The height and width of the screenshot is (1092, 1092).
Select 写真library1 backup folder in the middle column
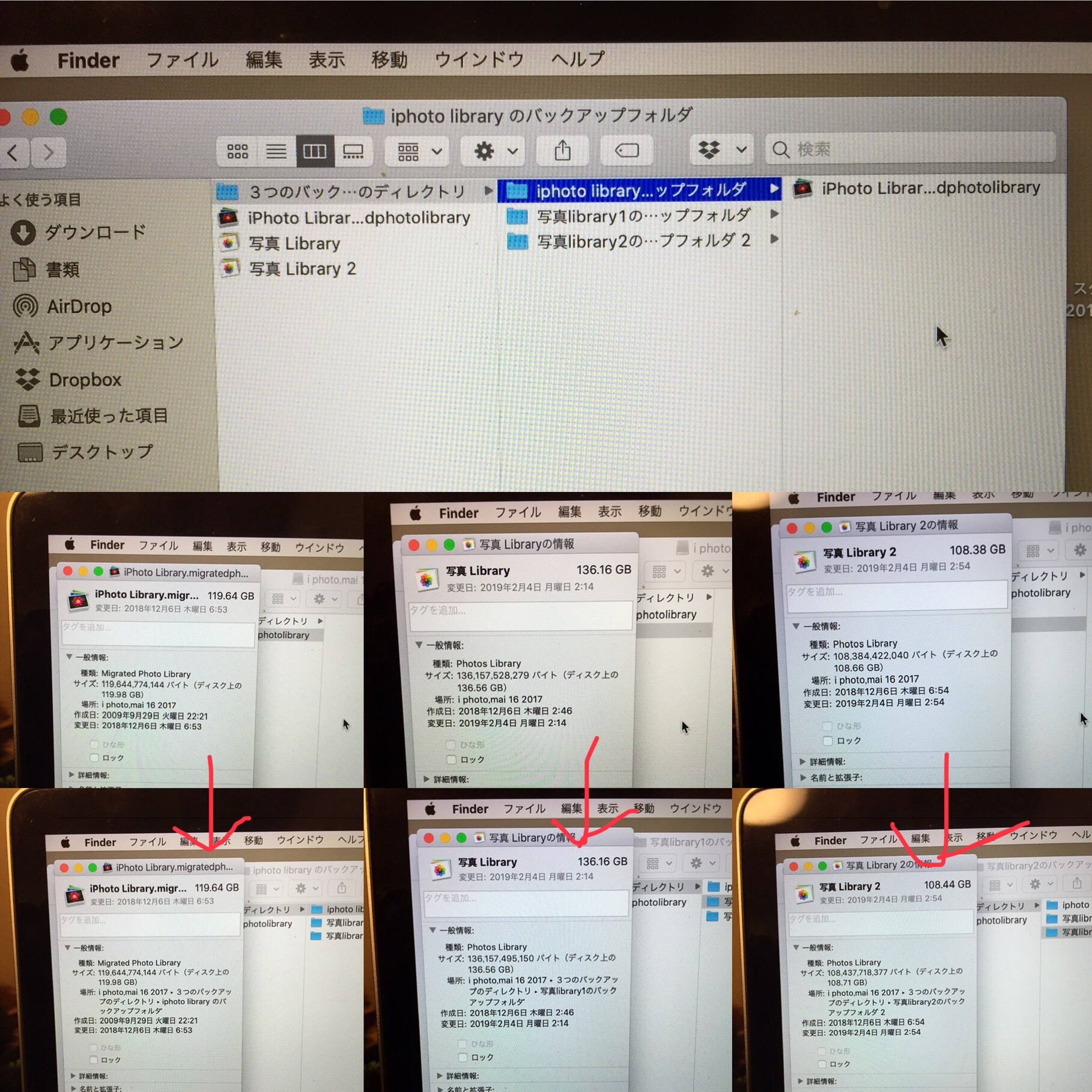coord(643,215)
